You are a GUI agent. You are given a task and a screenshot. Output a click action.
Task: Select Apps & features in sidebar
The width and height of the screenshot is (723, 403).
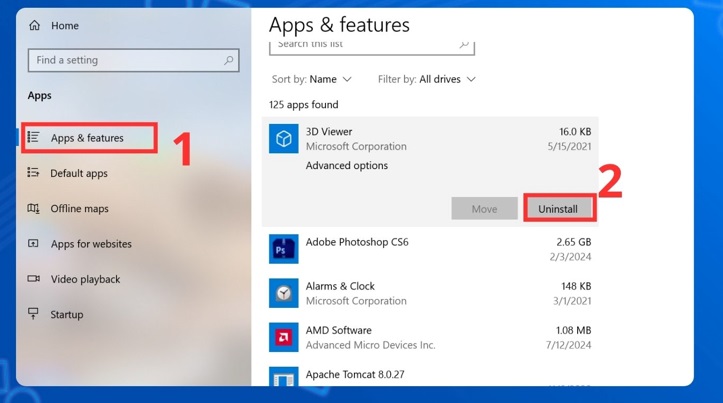(88, 138)
